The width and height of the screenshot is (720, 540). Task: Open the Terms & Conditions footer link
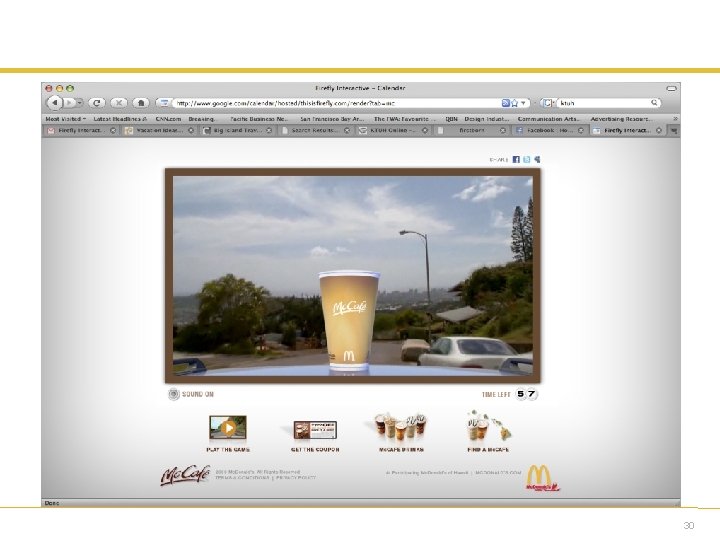tap(242, 478)
